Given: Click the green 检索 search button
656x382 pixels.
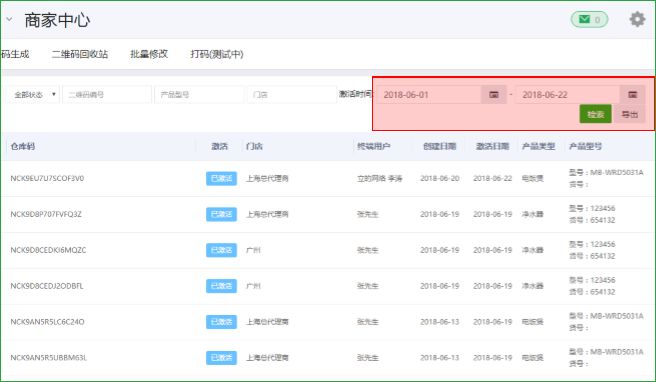Looking at the screenshot, I should [595, 114].
